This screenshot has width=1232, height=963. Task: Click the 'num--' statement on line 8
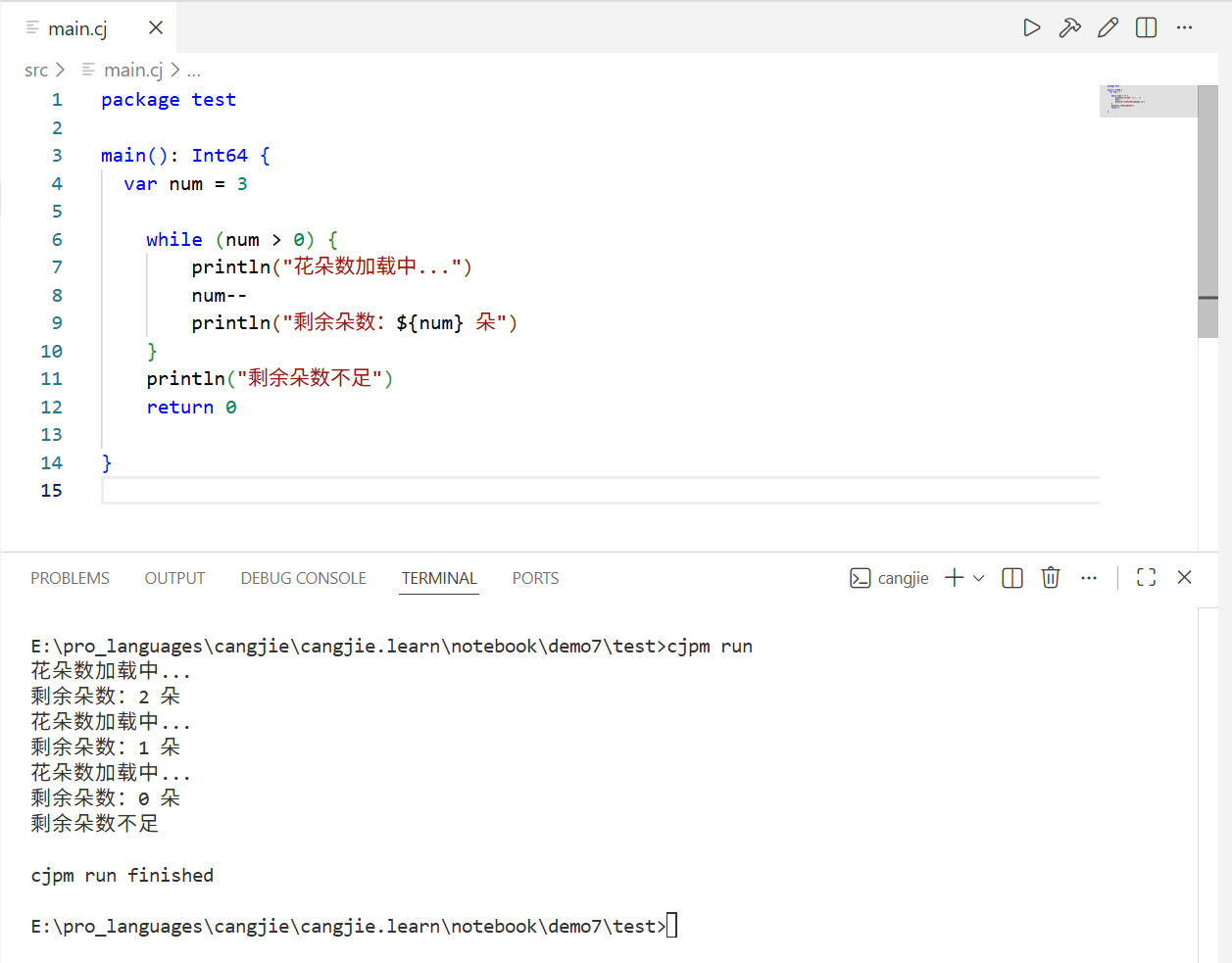pos(220,296)
